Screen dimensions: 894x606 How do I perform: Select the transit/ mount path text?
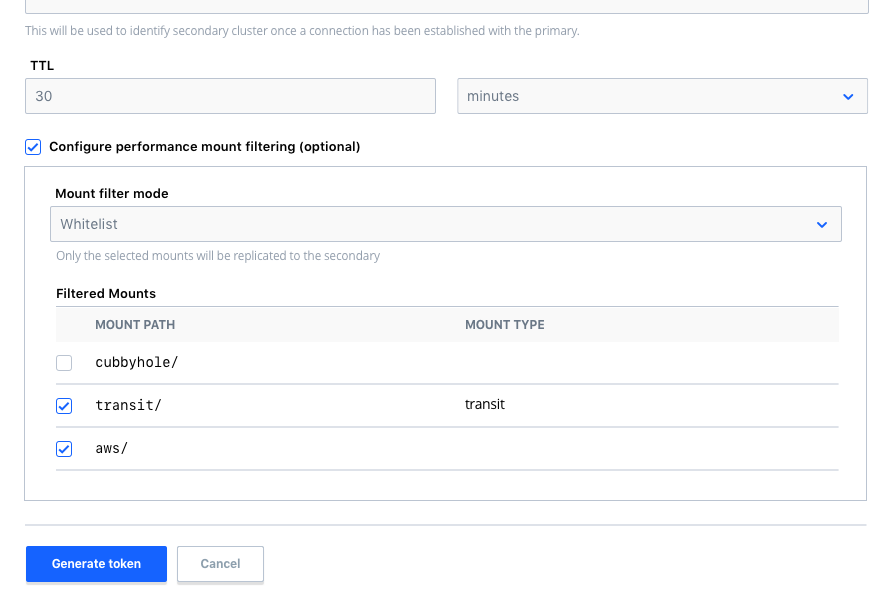pos(128,406)
